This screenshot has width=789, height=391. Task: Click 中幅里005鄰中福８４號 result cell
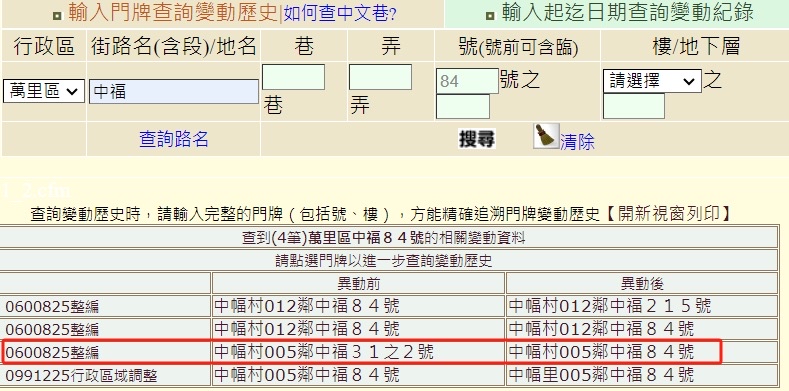[x=601, y=375]
